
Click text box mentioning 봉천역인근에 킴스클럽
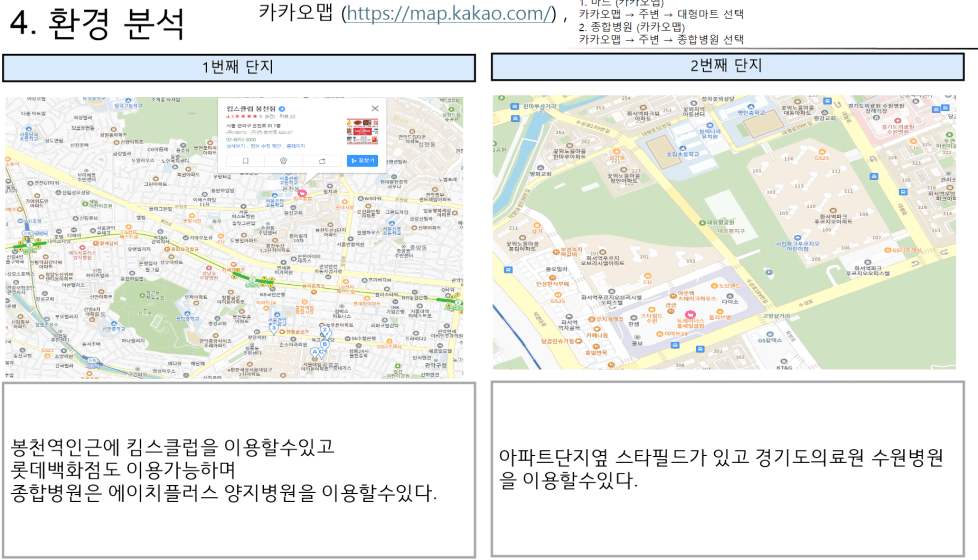[239, 470]
